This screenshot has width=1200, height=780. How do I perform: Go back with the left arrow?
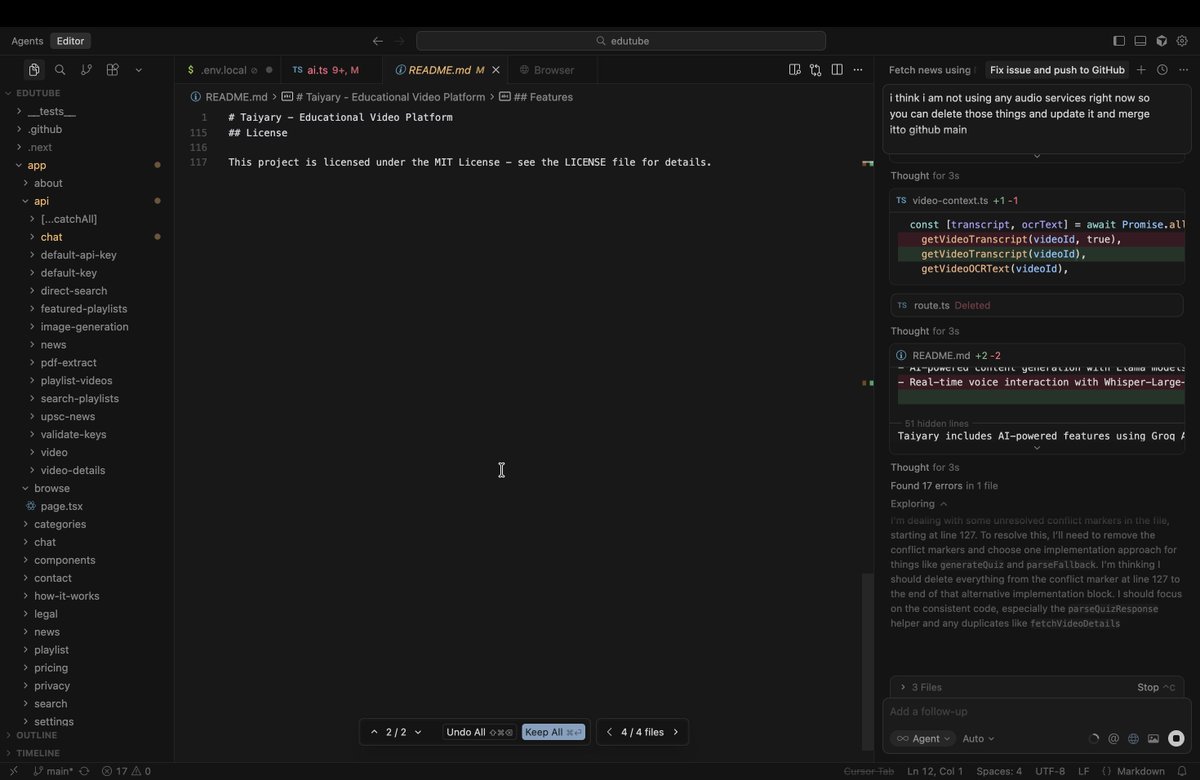pos(377,41)
